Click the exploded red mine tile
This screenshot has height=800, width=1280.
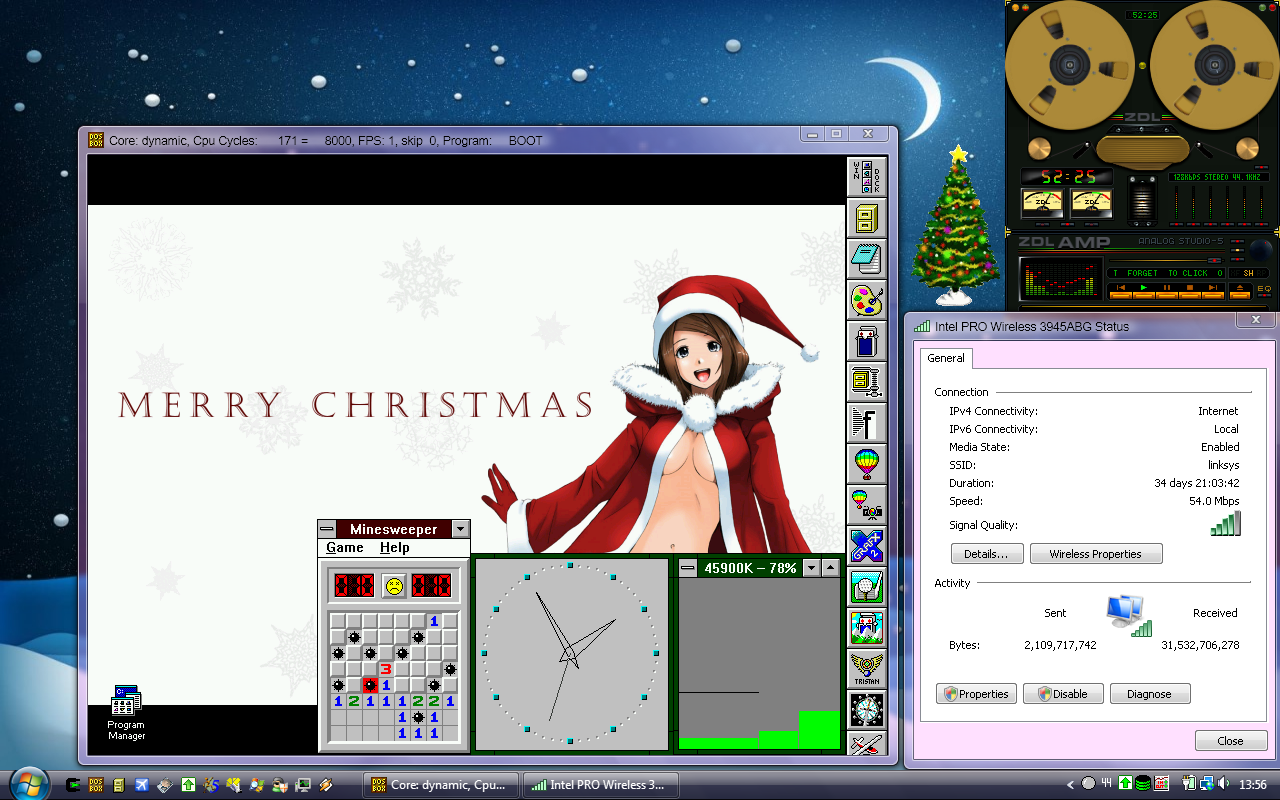[370, 685]
